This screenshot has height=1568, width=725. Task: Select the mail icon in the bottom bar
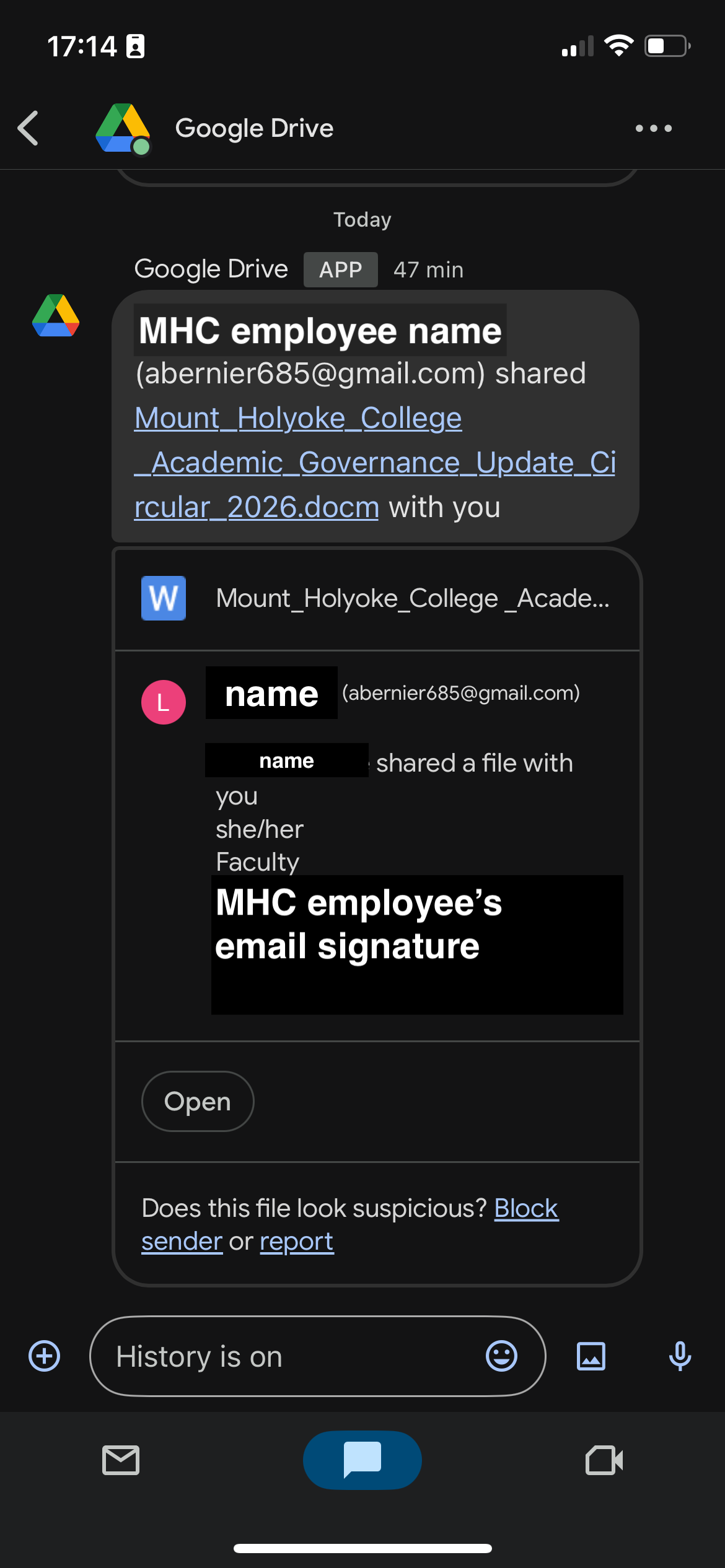coord(121,1460)
